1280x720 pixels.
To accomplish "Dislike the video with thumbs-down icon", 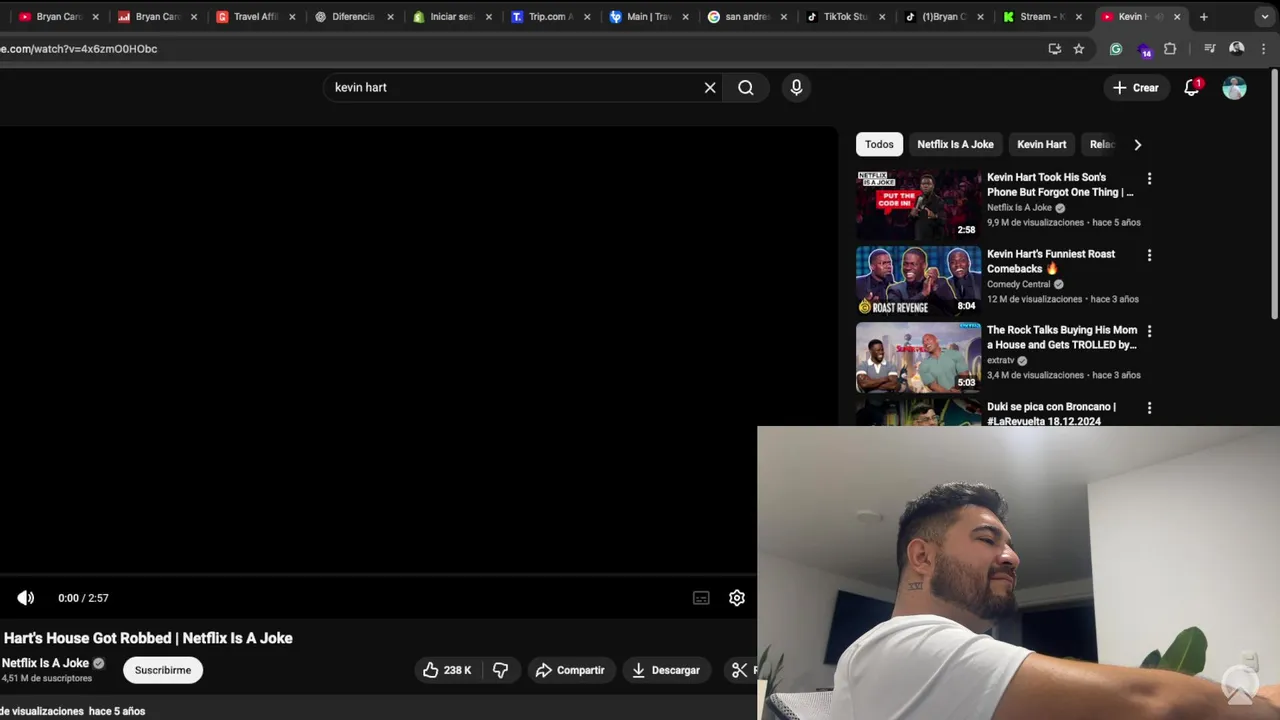I will [x=501, y=670].
